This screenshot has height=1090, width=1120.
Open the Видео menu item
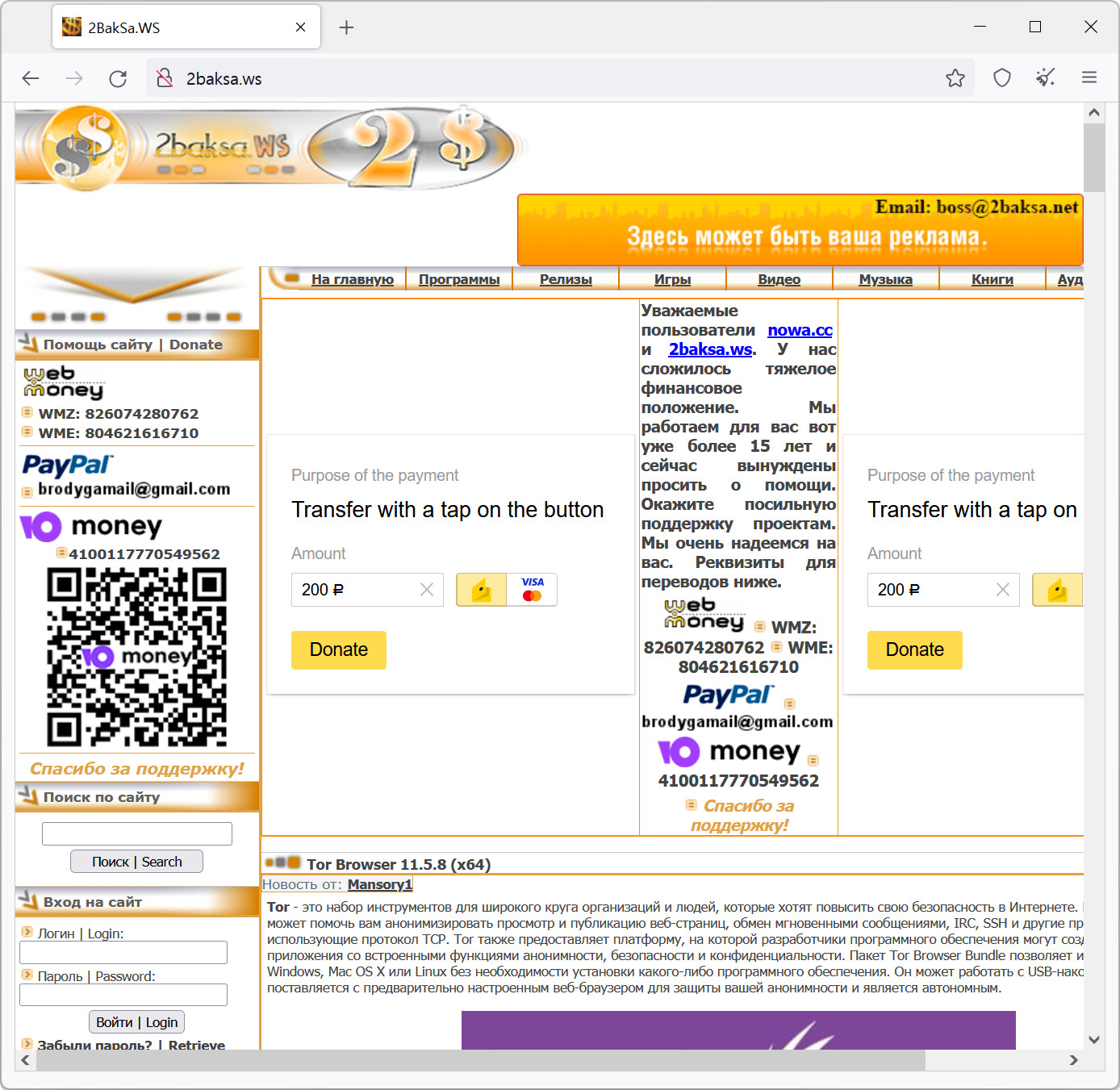pyautogui.click(x=779, y=279)
